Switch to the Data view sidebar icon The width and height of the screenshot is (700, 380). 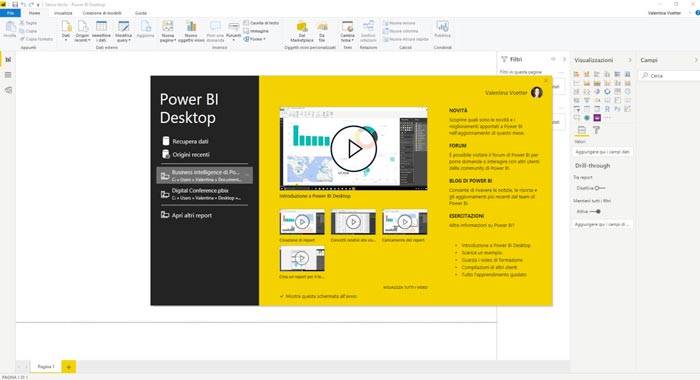(x=8, y=75)
